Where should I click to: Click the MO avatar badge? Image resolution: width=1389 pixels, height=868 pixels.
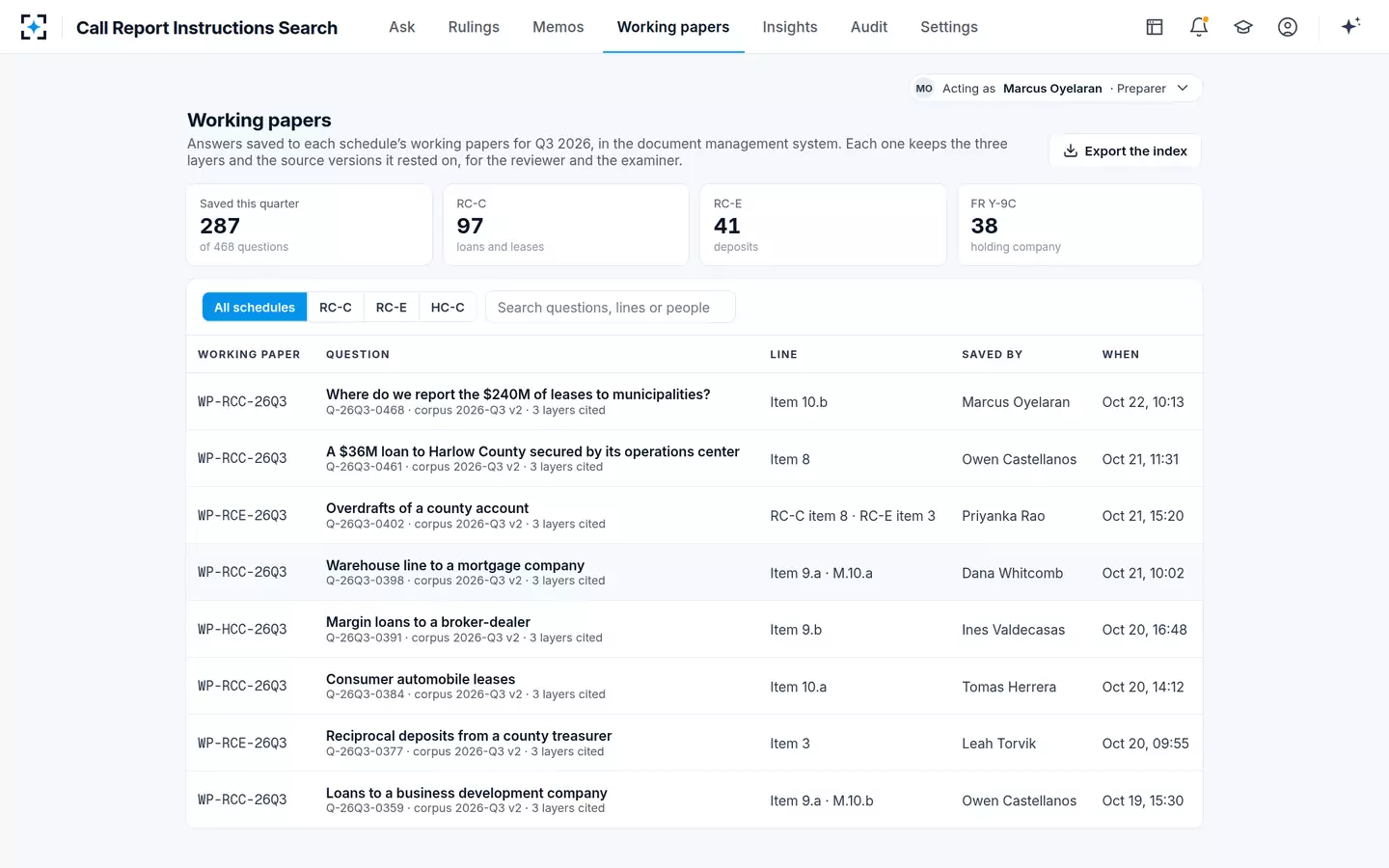[924, 89]
